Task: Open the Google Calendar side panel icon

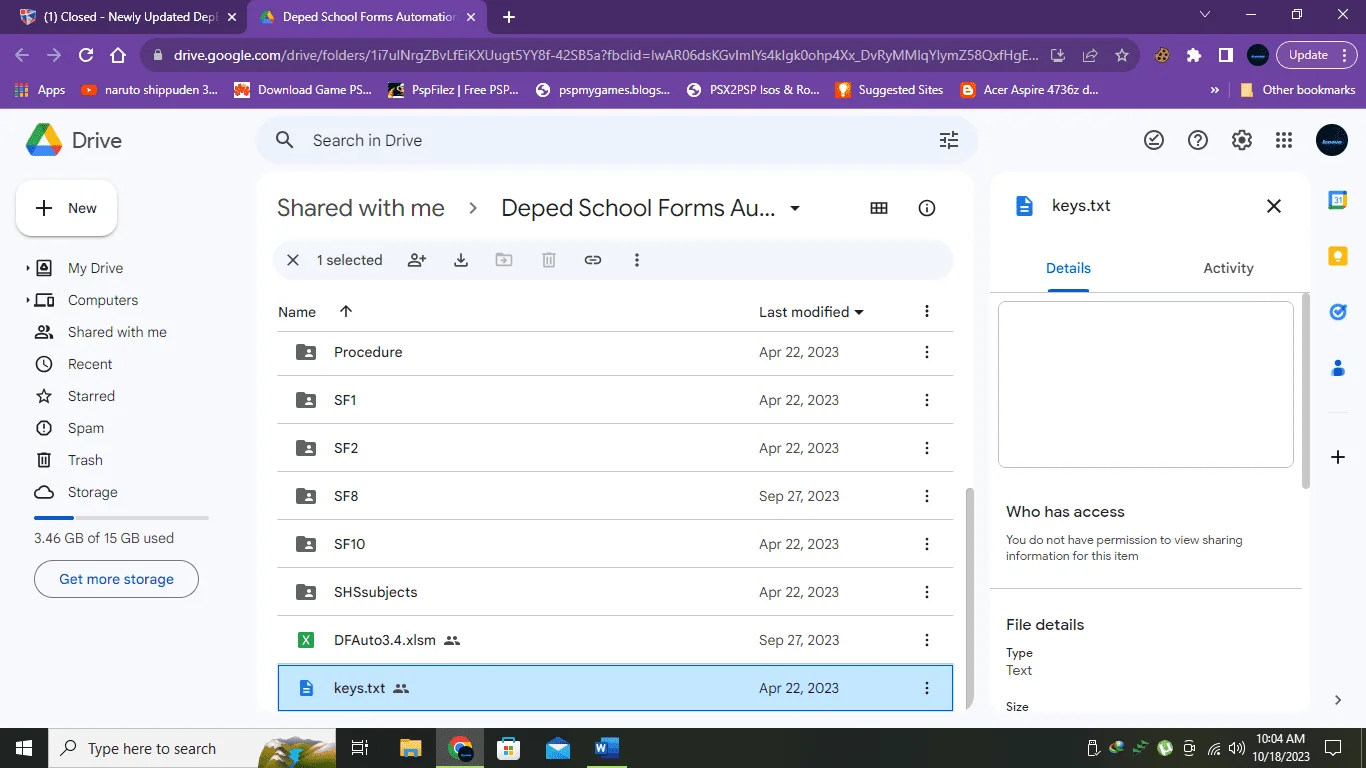Action: 1338,200
